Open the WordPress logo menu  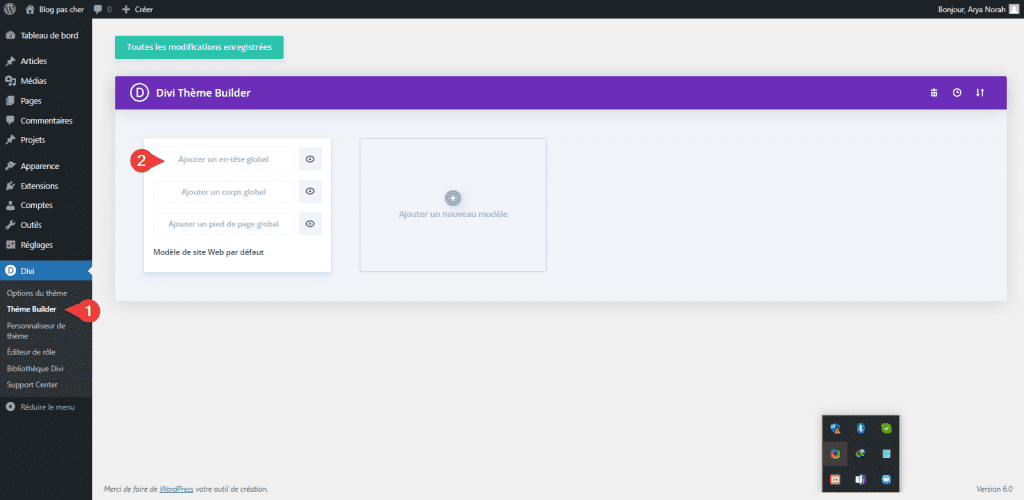[x=10, y=9]
